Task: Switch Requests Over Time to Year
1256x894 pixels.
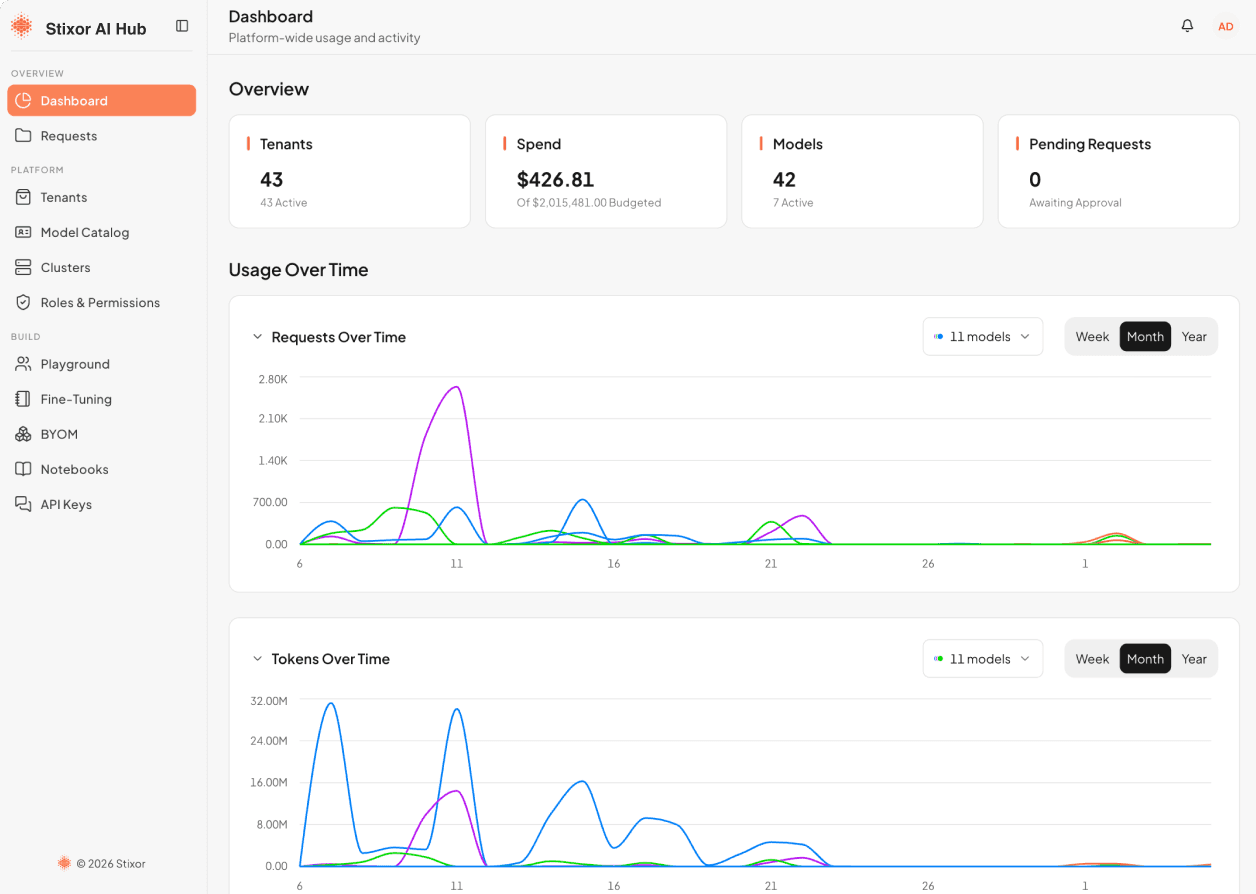Action: click(x=1194, y=337)
